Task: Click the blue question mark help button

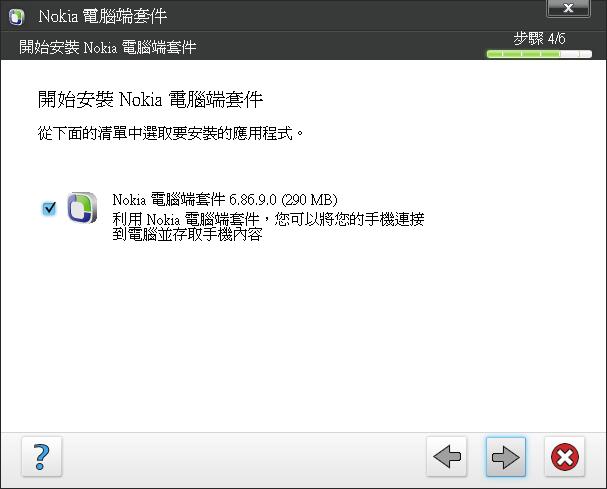Action: click(x=42, y=456)
